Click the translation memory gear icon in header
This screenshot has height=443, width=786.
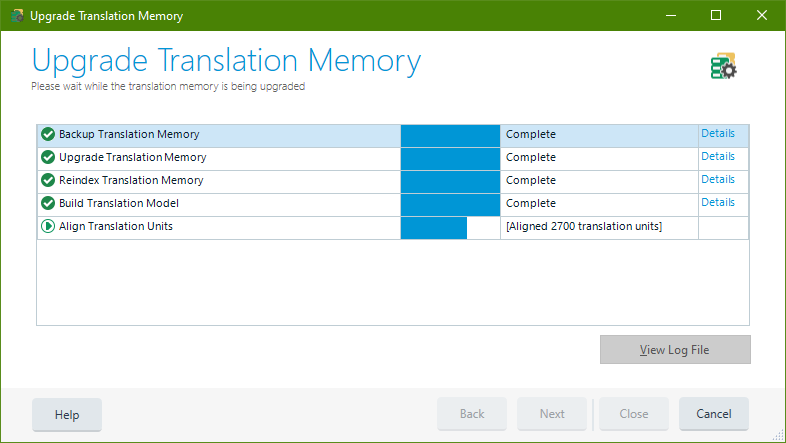click(723, 67)
